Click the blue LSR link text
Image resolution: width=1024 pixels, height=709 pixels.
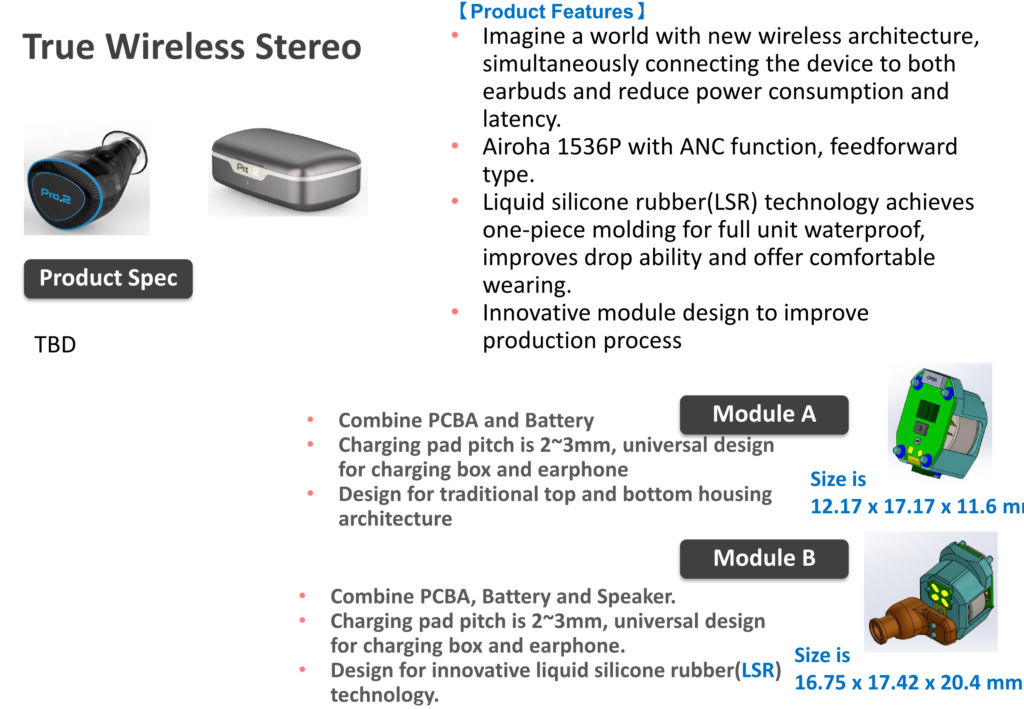[758, 670]
